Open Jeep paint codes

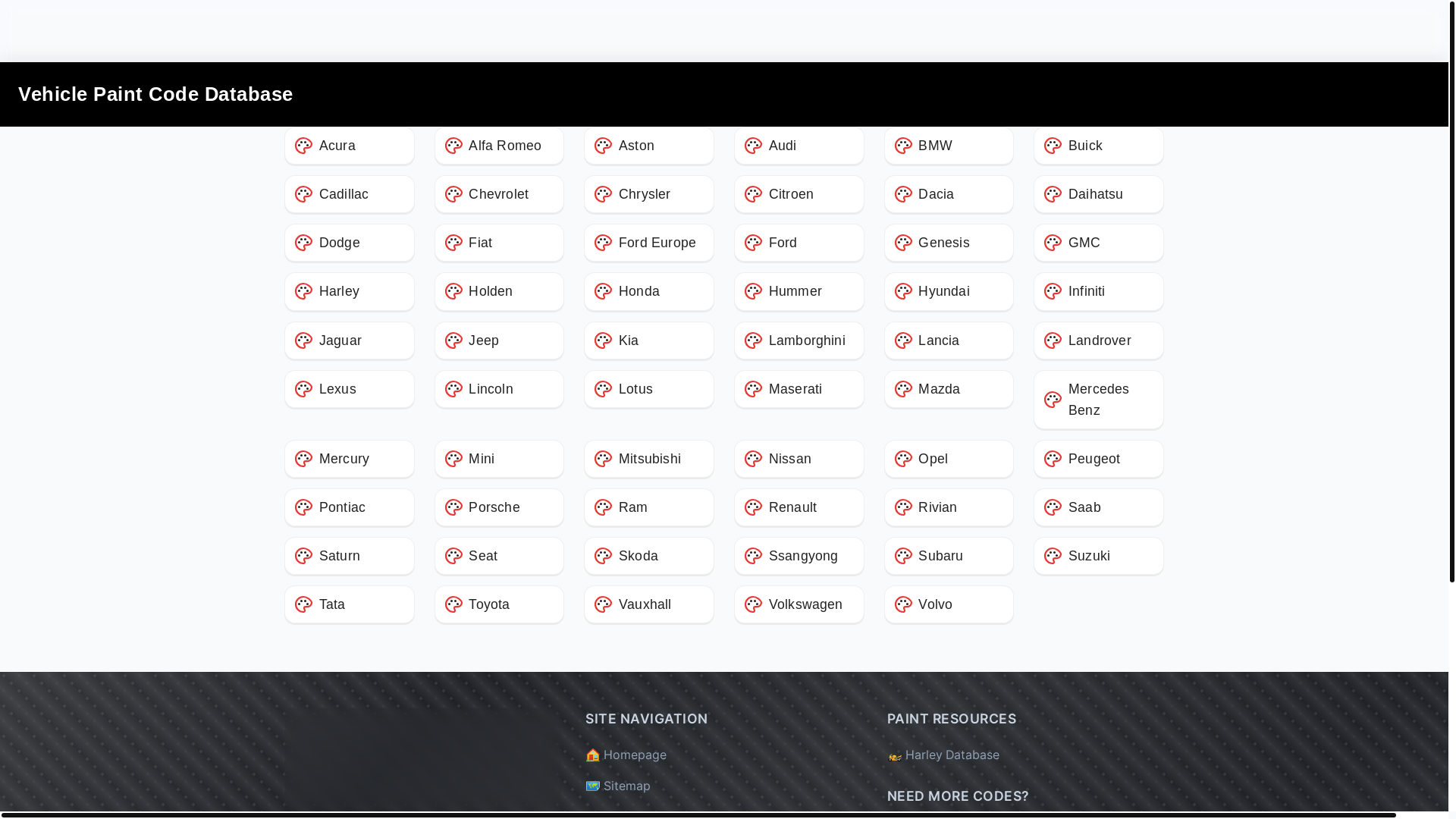point(499,340)
